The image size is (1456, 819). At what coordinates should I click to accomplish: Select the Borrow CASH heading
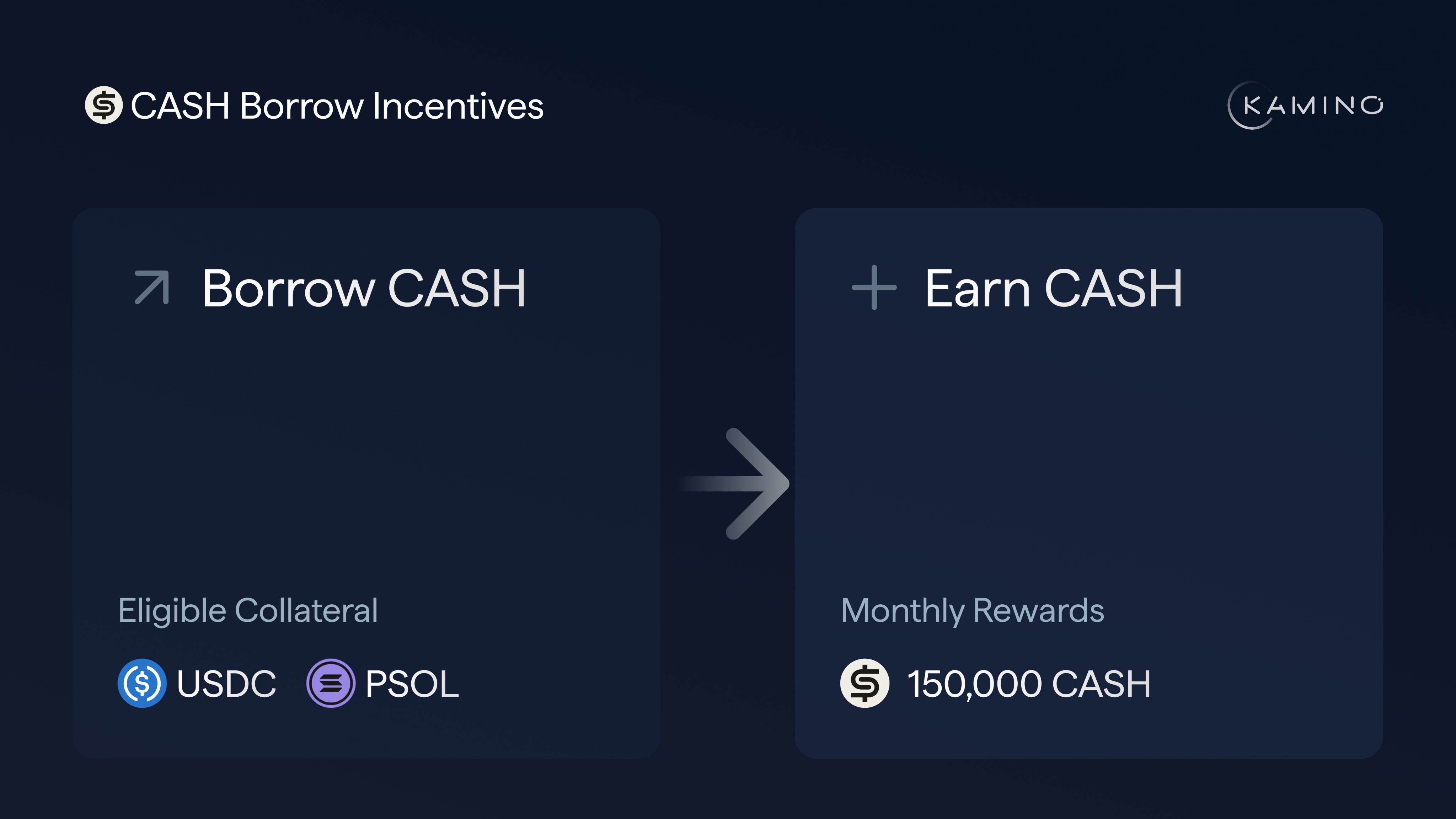364,288
